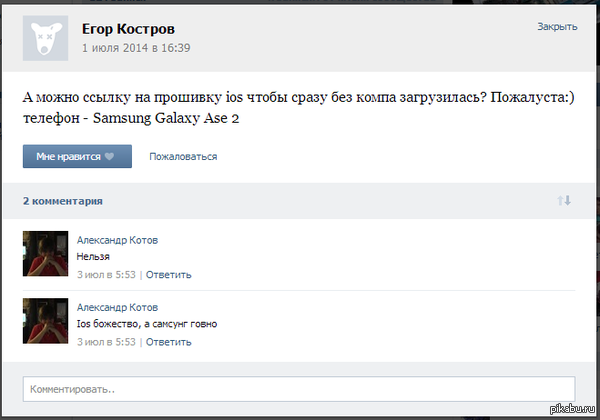Toggle comment sort order arrows icon
Image resolution: width=600 pixels, height=420 pixels.
pyautogui.click(x=564, y=201)
